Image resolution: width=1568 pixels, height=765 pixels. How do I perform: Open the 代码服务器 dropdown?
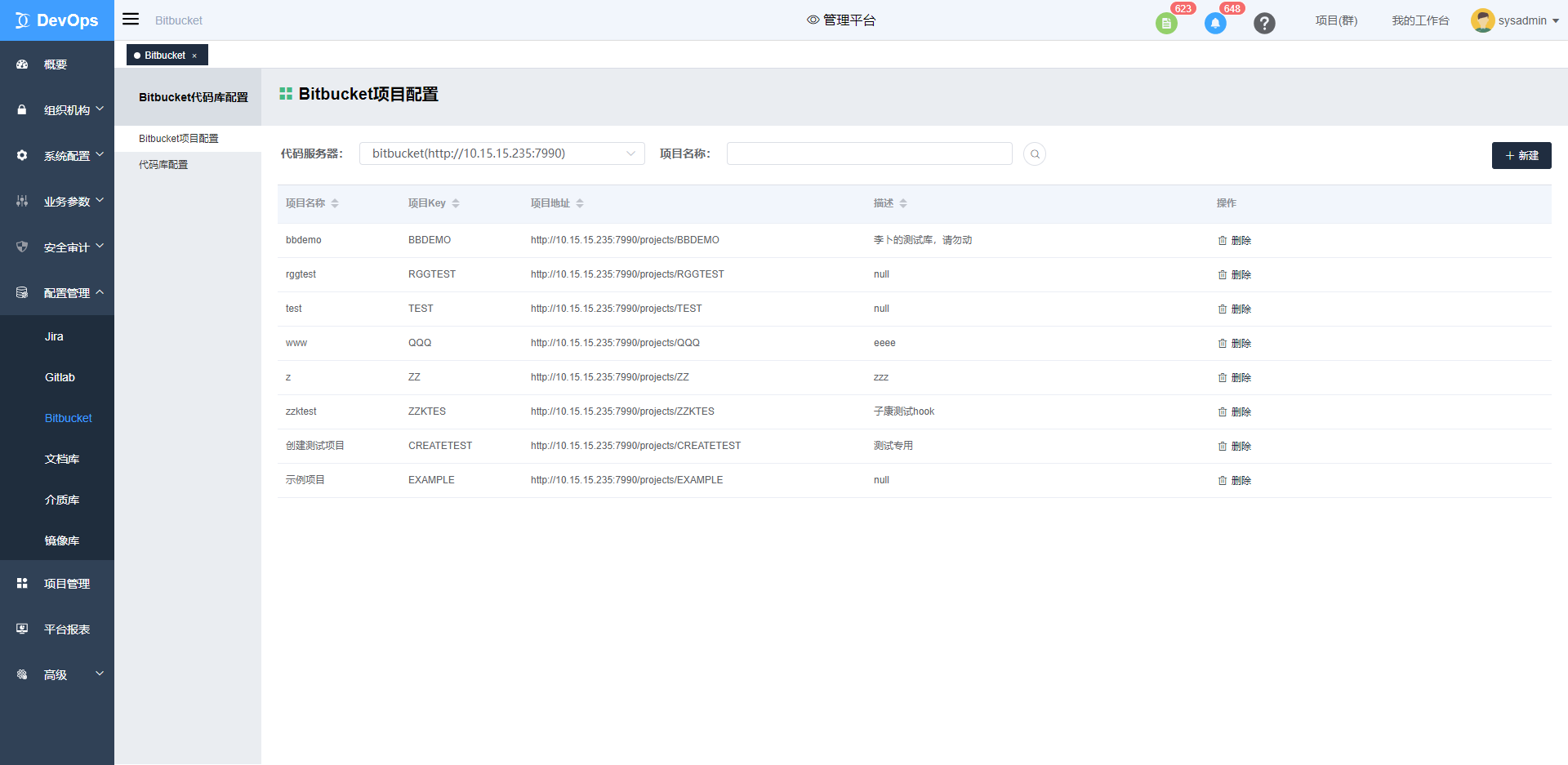point(502,153)
